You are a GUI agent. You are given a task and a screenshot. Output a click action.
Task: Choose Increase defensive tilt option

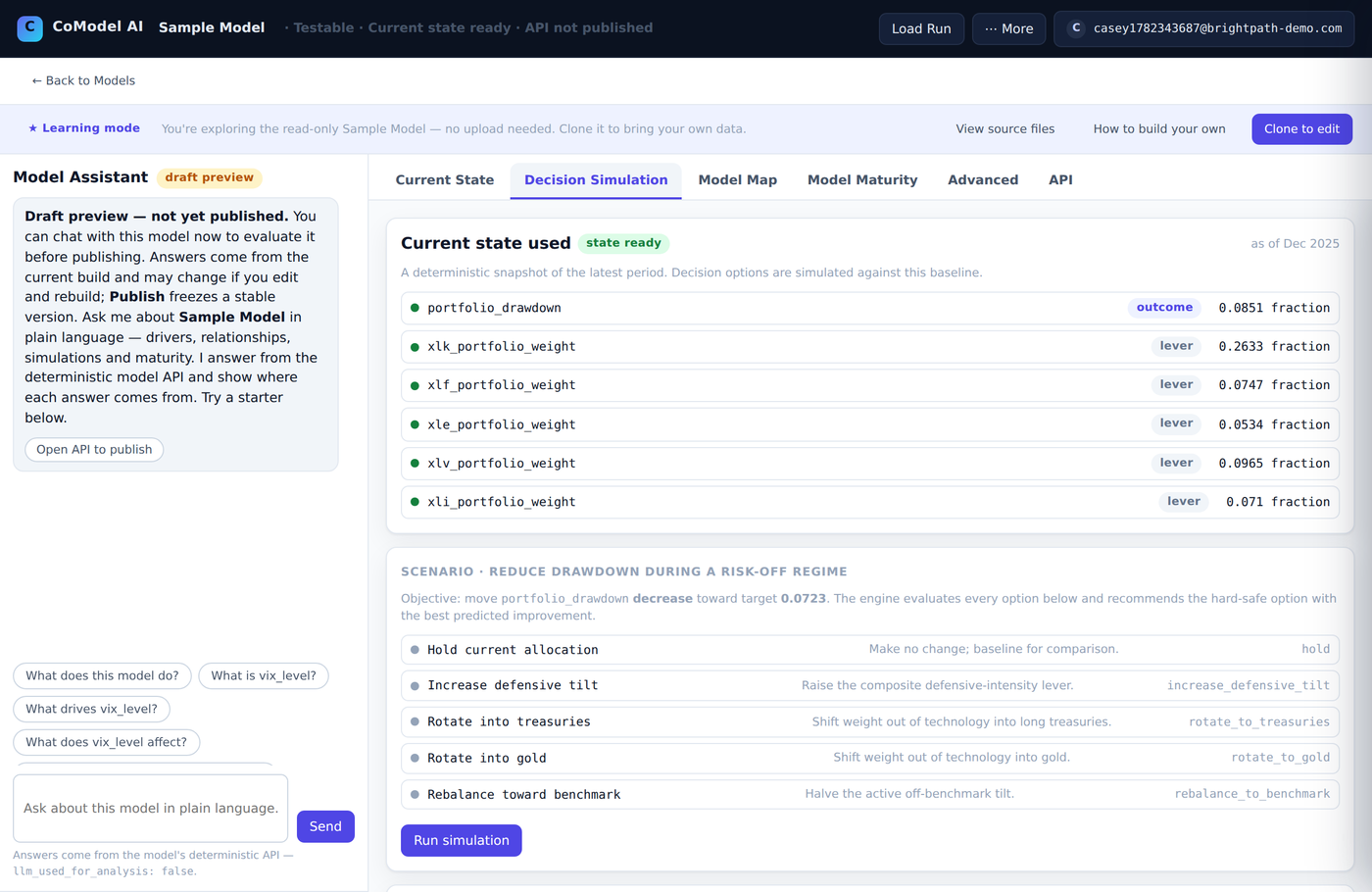[x=870, y=685]
